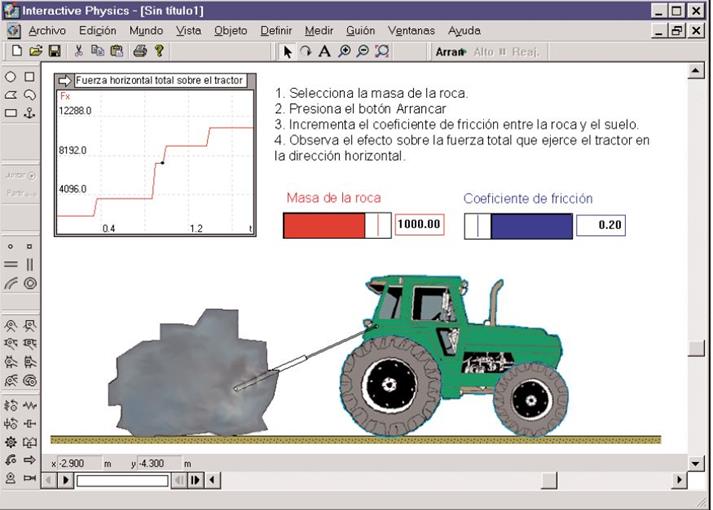
Task: Create a new document with the New icon
Action: (x=17, y=51)
